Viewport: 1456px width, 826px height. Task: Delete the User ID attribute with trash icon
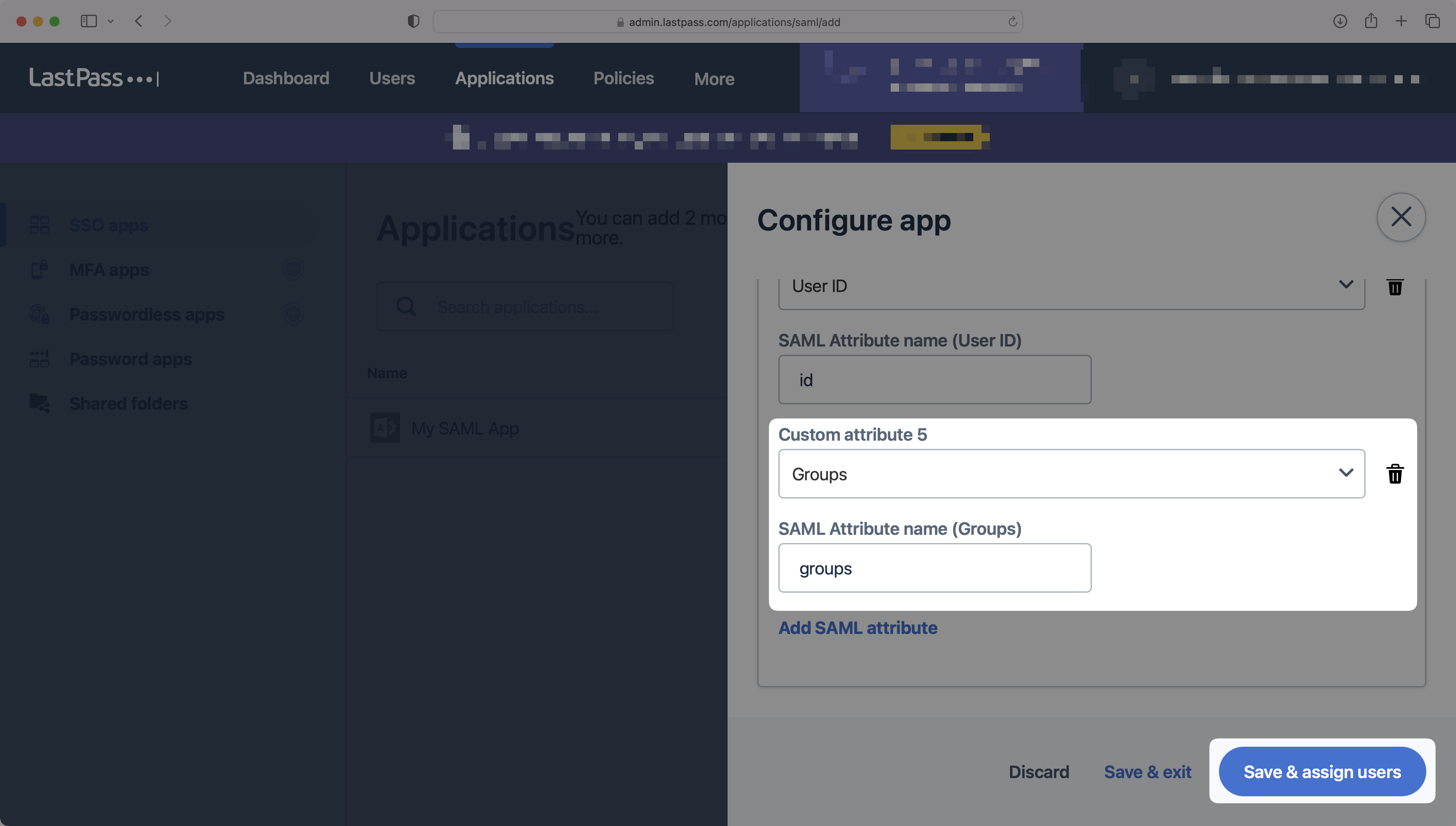pos(1395,287)
